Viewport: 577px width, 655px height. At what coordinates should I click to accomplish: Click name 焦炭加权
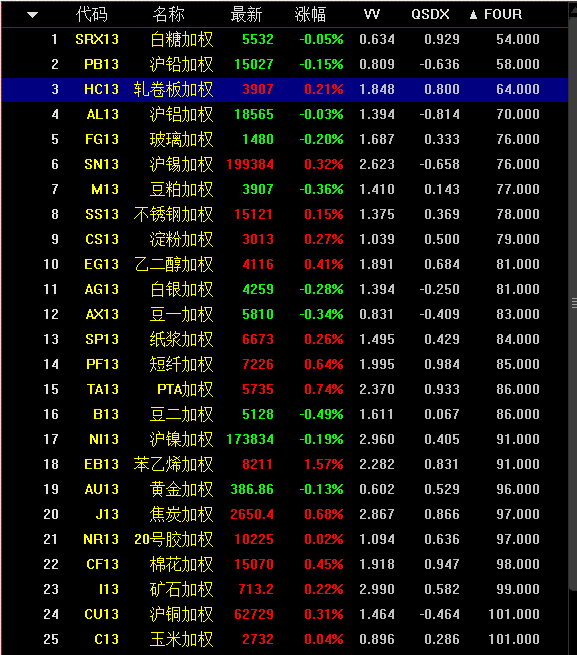pyautogui.click(x=181, y=514)
